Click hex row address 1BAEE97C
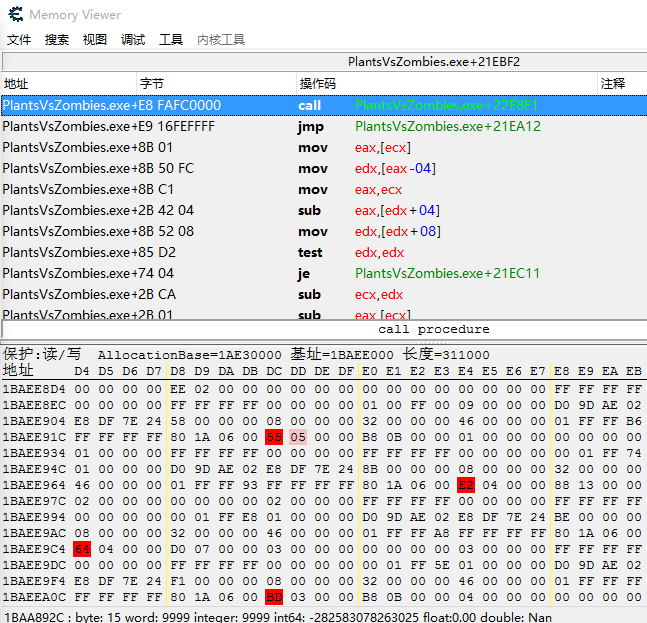The height and width of the screenshot is (623, 647). (x=34, y=501)
